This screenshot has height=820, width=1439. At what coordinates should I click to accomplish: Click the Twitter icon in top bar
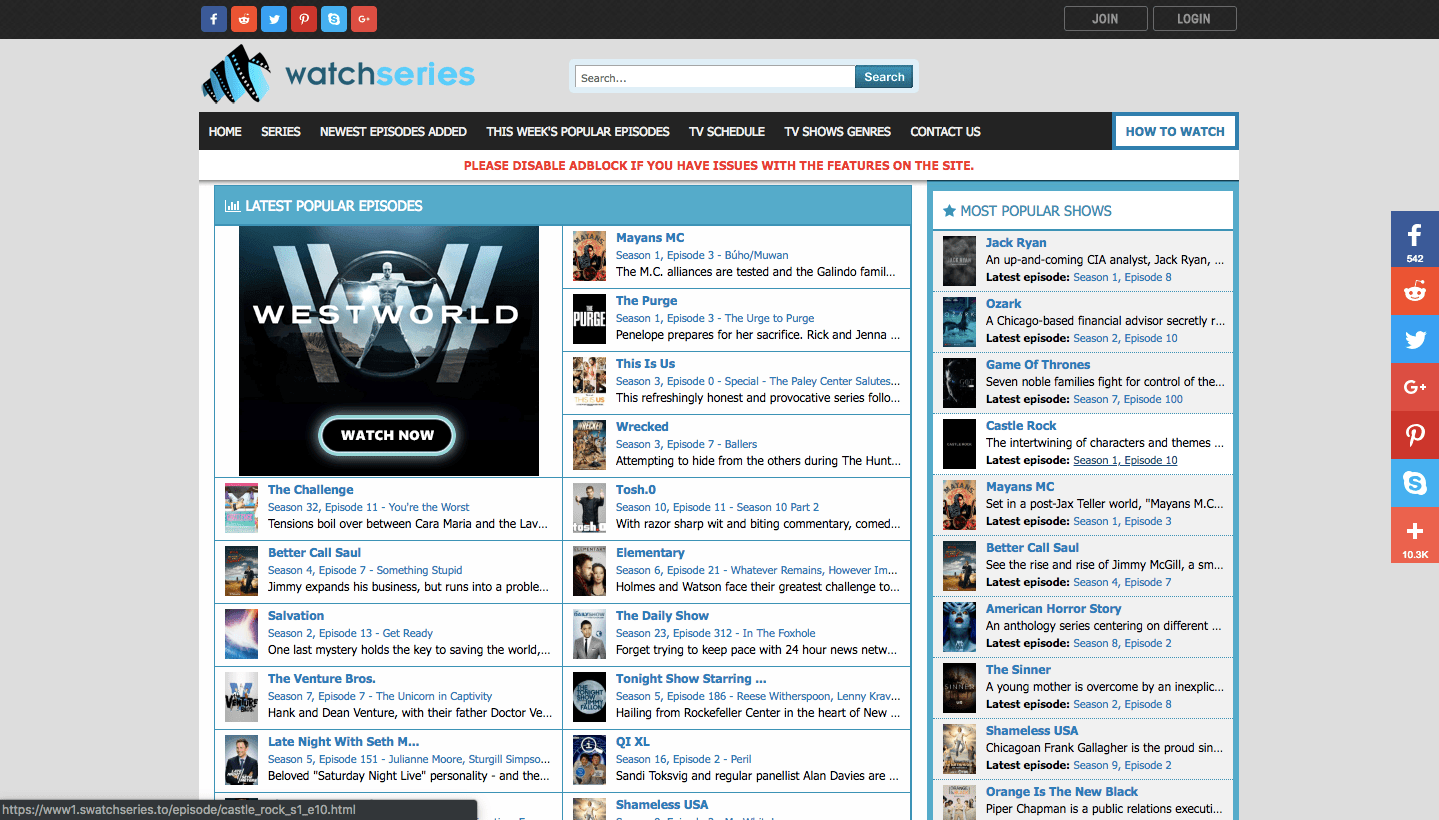pyautogui.click(x=274, y=19)
